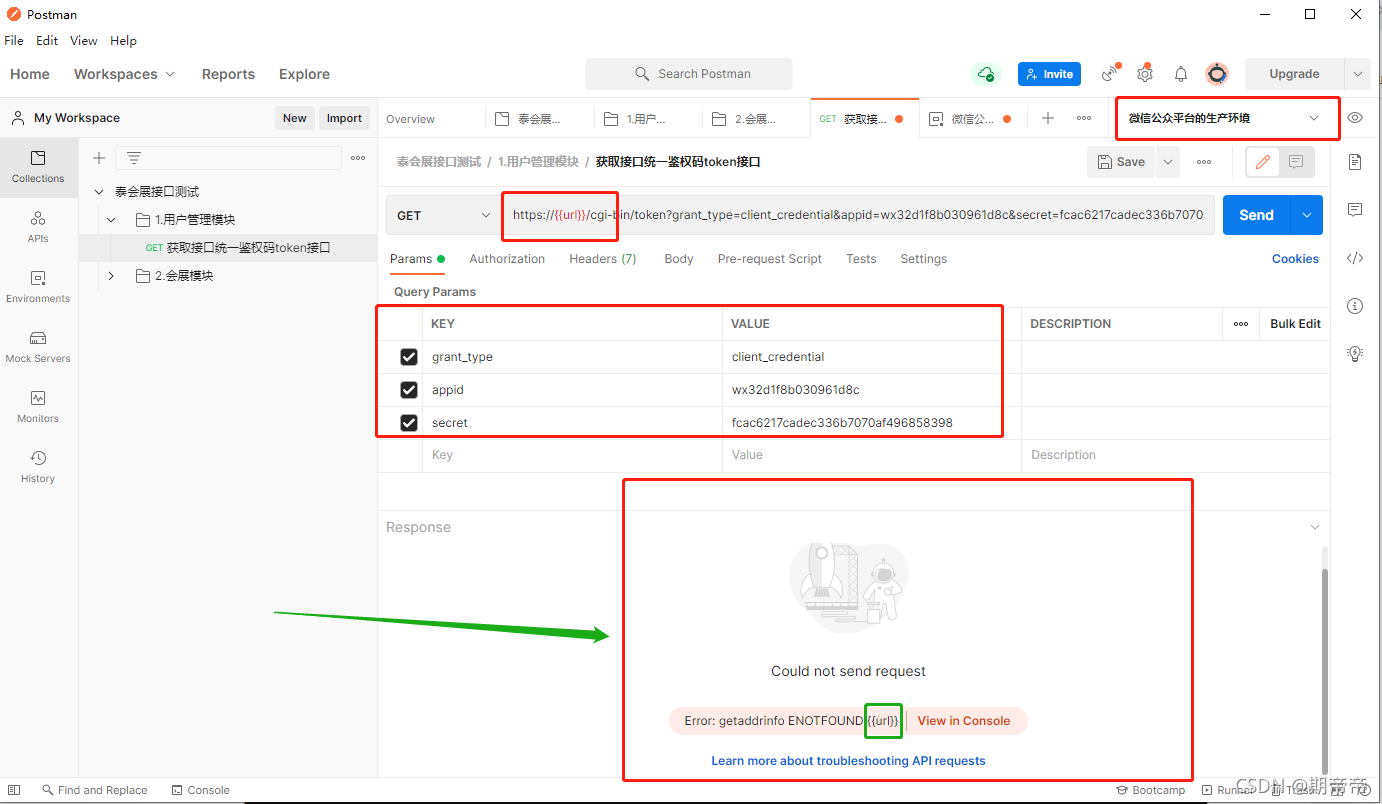
Task: Open the Environments sidebar panel
Action: (38, 287)
